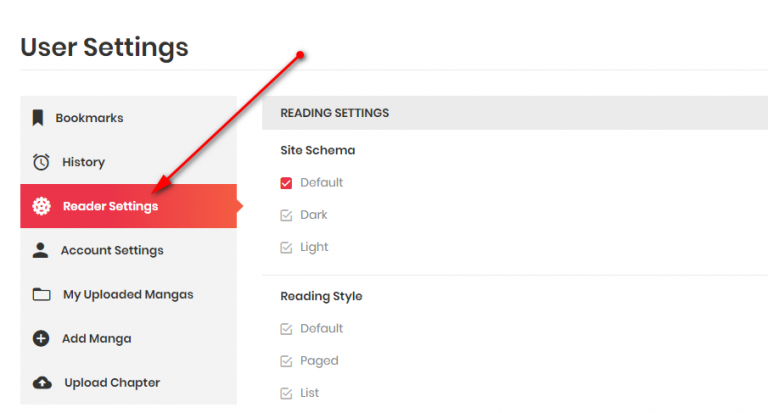This screenshot has height=413, width=768.
Task: Uncheck the Default site schema checkbox
Action: click(x=286, y=183)
